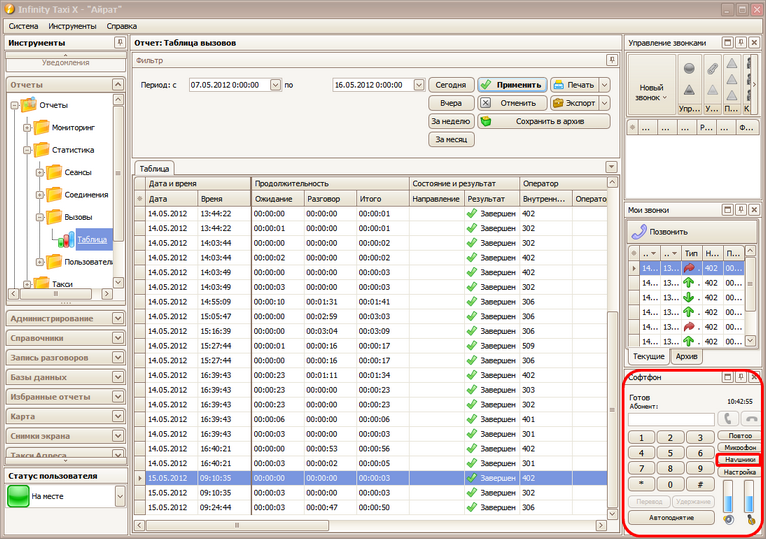Click the microphone icon below right slider

coord(751,519)
